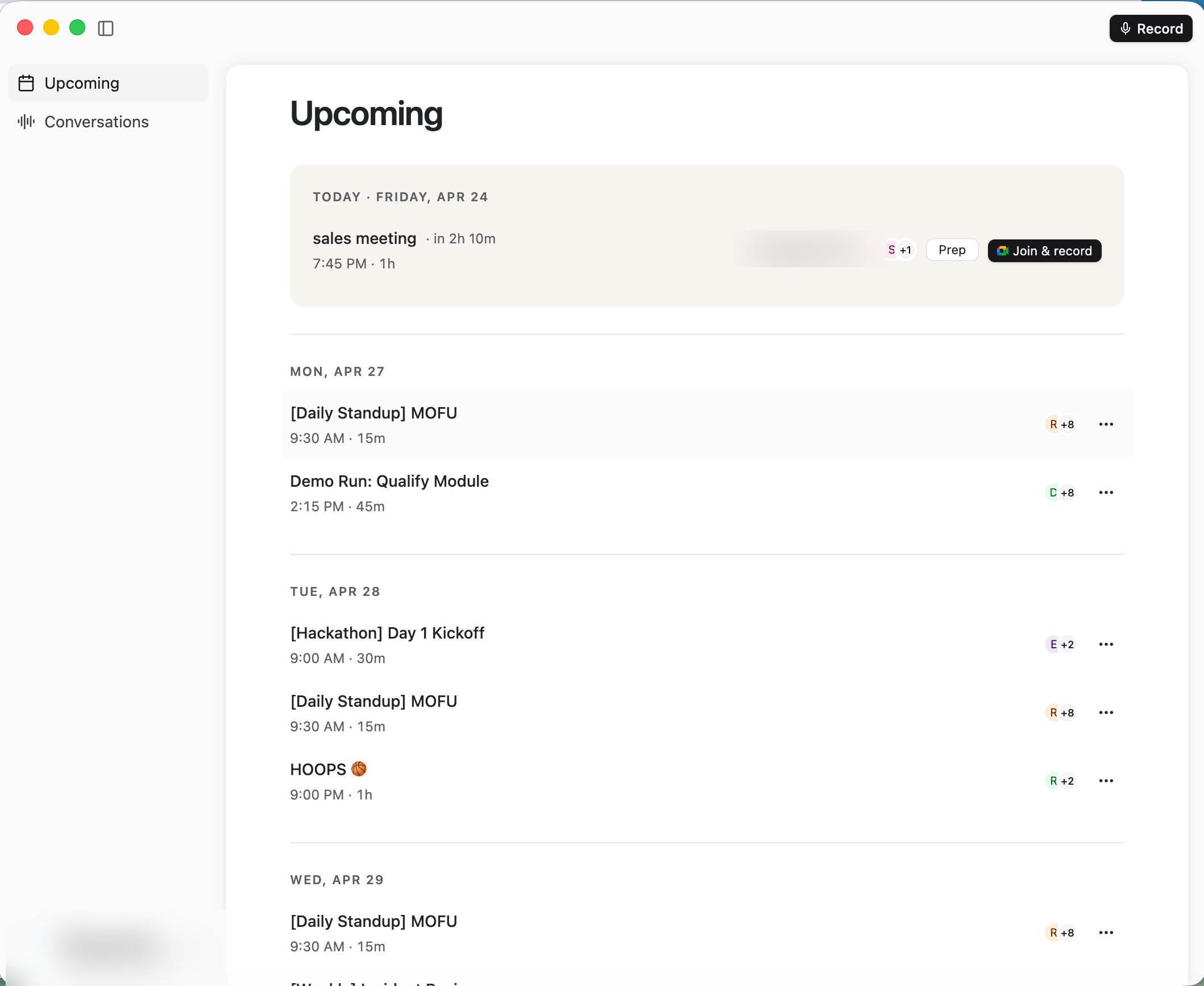1204x986 pixels.
Task: Open more options for Wednesday Daily Standup MOFU
Action: (1106, 933)
